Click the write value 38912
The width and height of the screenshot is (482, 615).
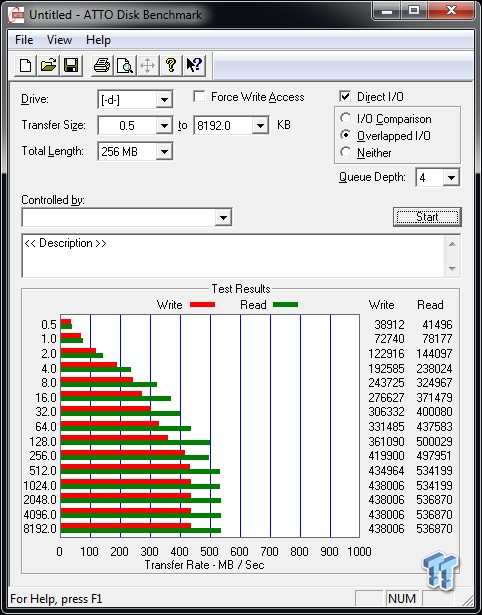point(389,324)
